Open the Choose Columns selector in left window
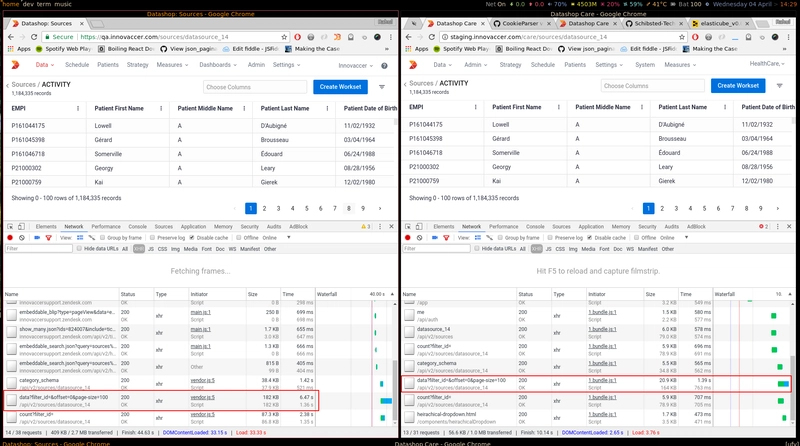The image size is (800, 446). 255,87
